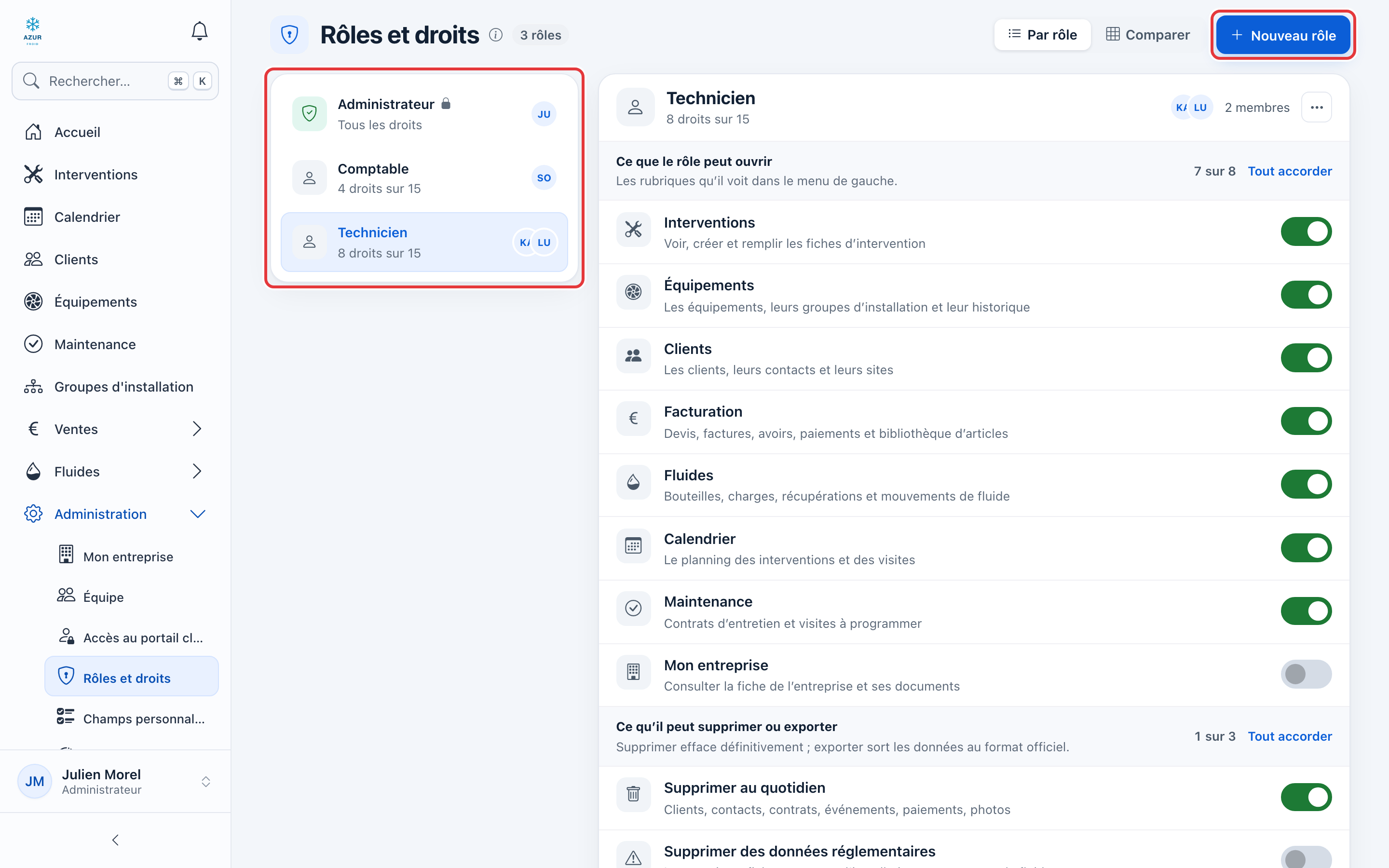Image resolution: width=1389 pixels, height=868 pixels.
Task: Open Équipements in the sidebar
Action: point(115,302)
